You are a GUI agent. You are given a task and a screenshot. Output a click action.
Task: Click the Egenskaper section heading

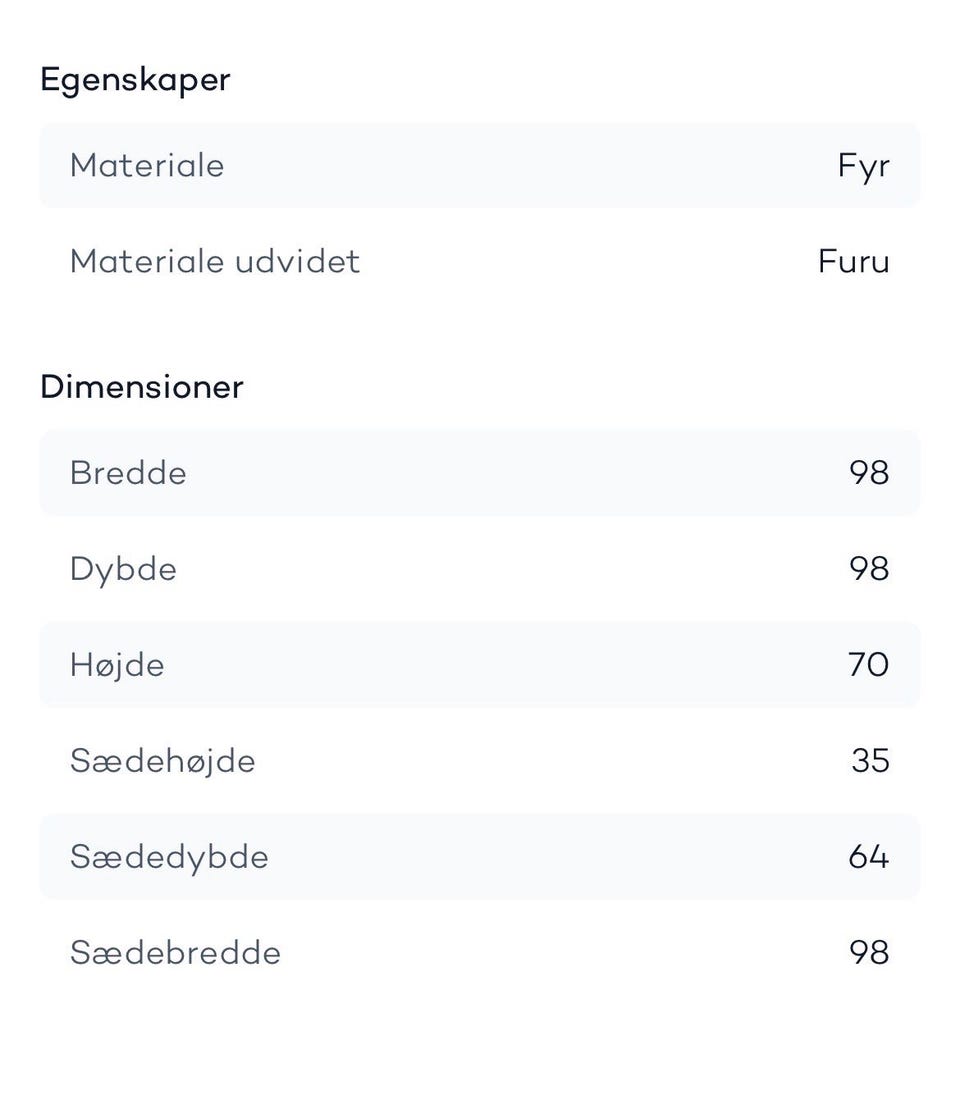(x=135, y=80)
